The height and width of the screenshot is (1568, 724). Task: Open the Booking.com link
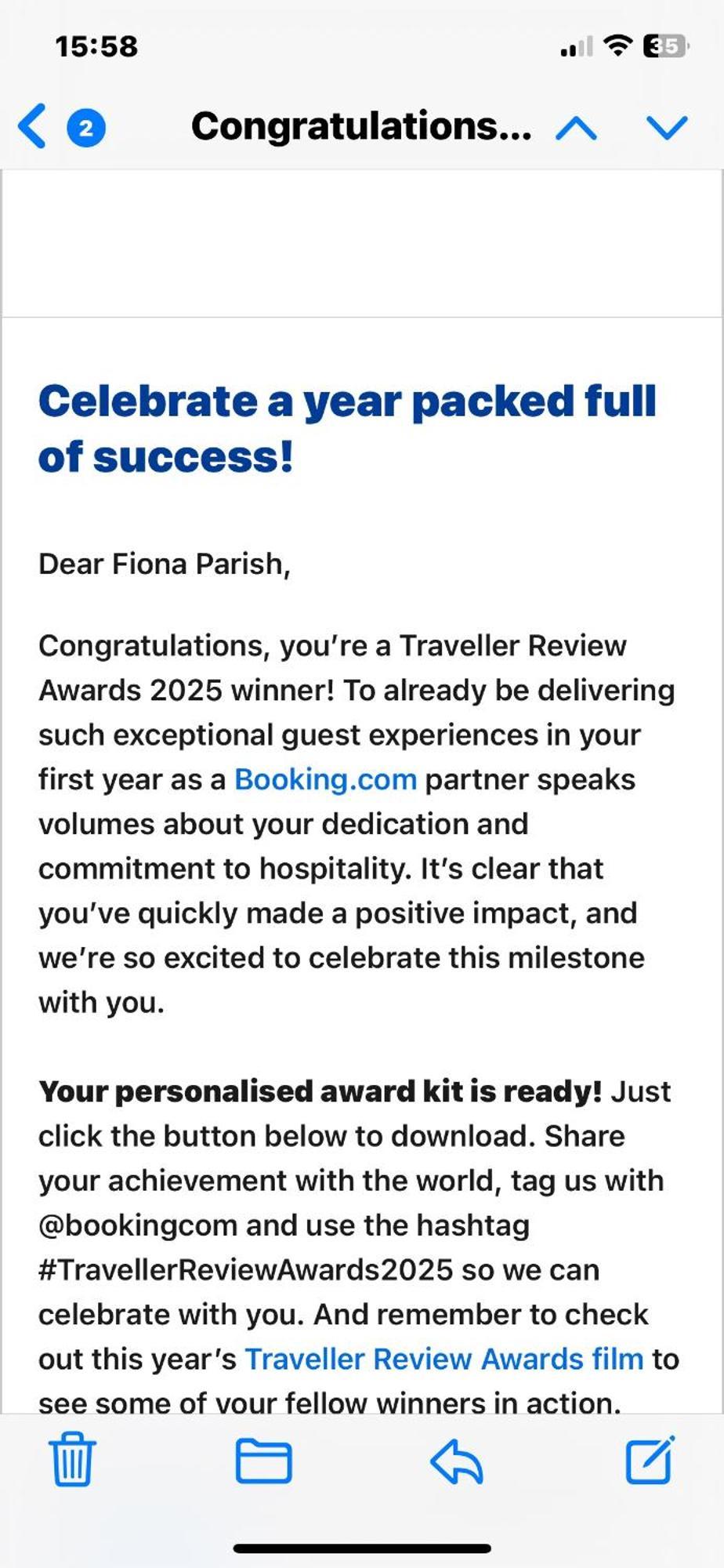(x=325, y=779)
